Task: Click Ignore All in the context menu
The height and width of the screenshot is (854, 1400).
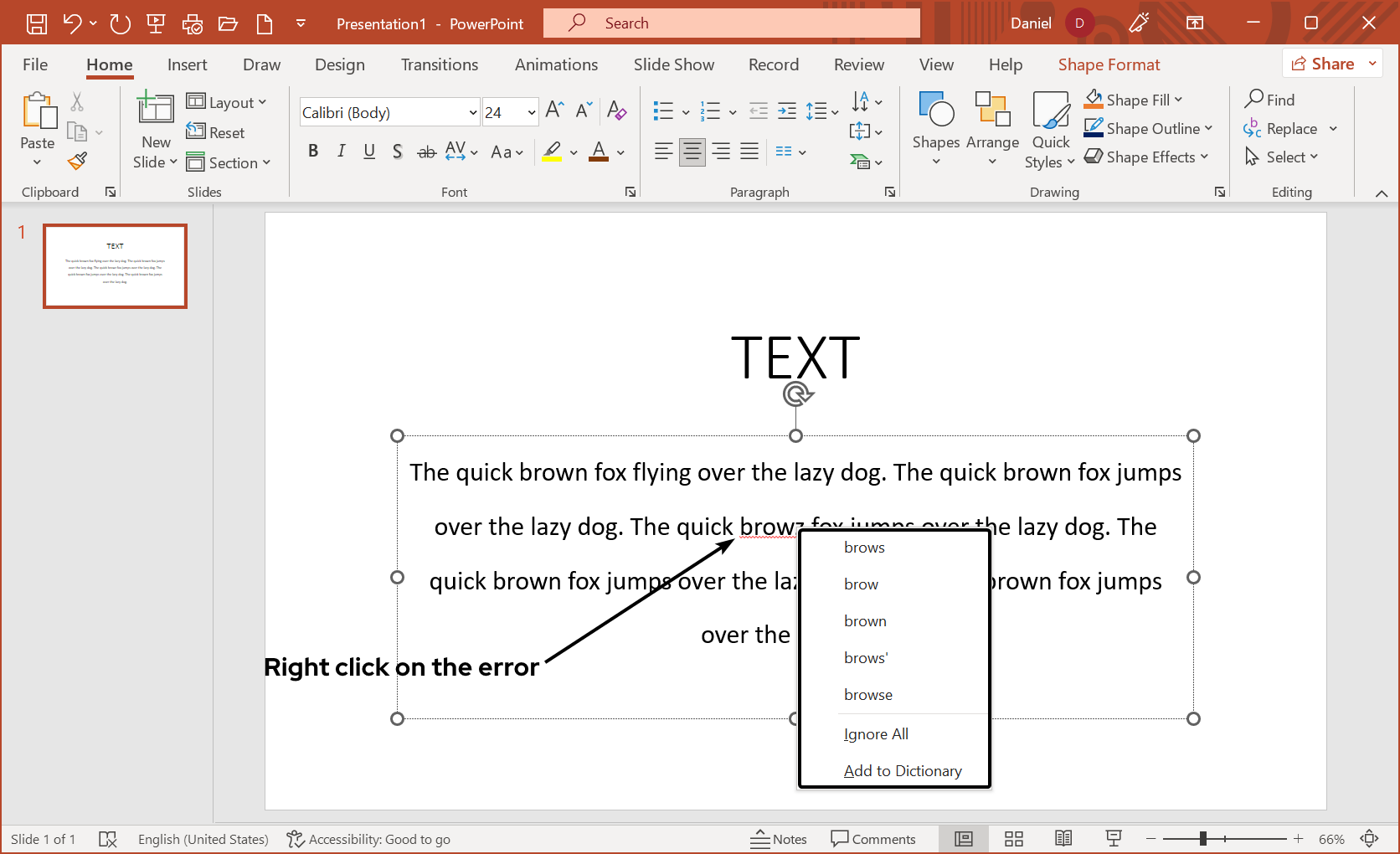Action: click(x=876, y=733)
